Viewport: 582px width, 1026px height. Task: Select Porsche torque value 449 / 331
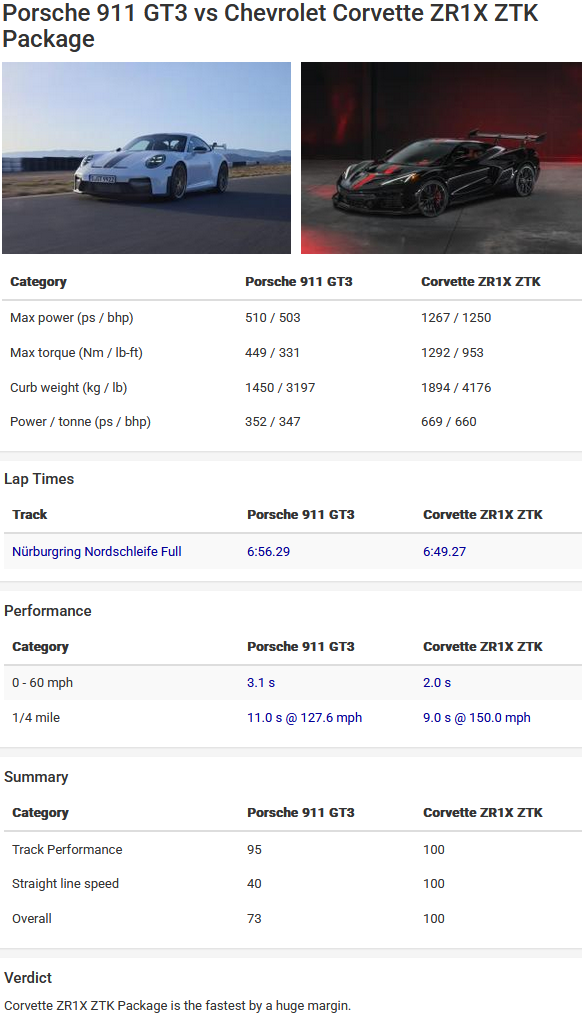click(272, 353)
